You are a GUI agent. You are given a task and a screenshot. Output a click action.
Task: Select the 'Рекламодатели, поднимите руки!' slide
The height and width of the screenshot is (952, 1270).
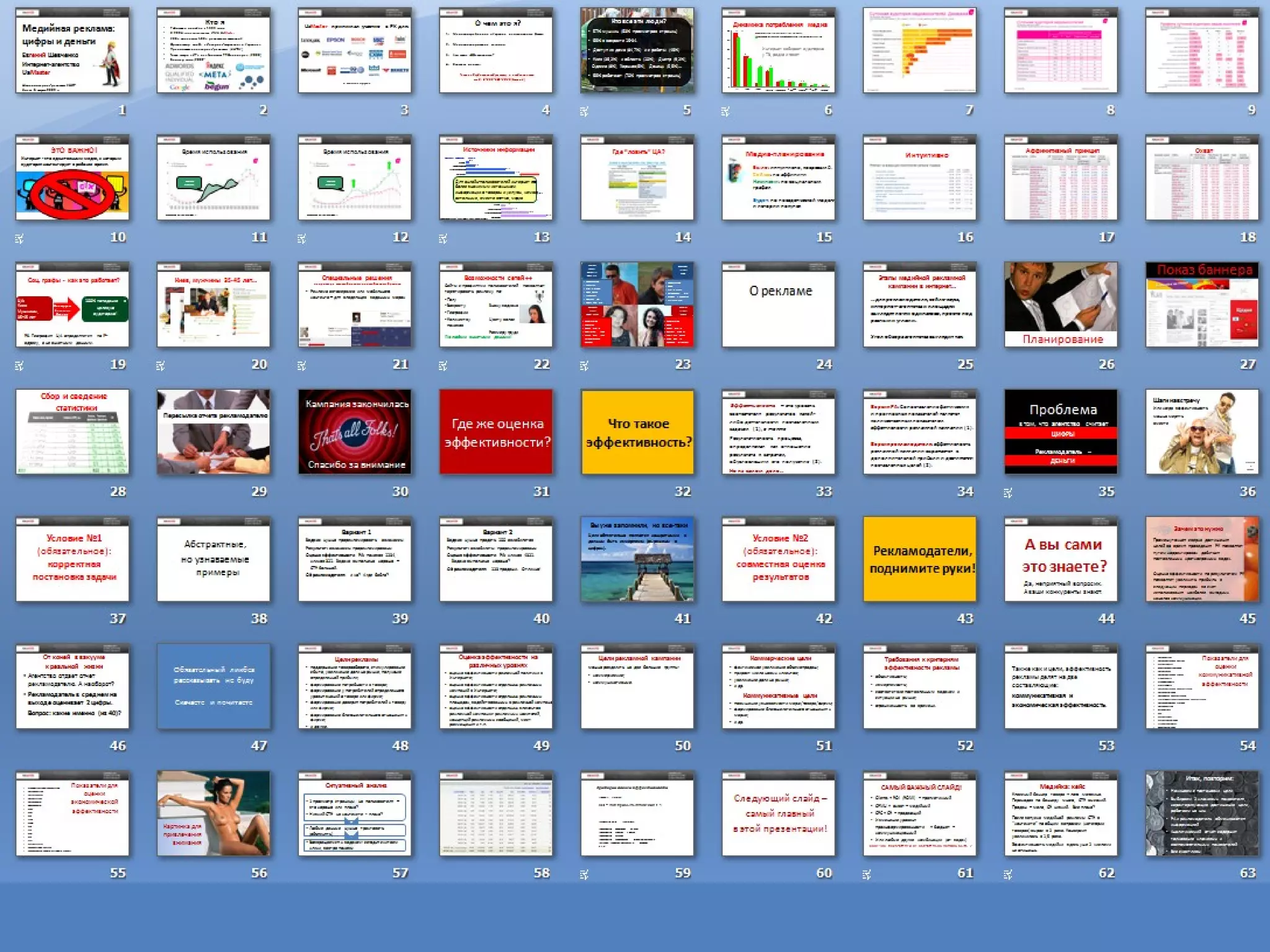(x=920, y=559)
